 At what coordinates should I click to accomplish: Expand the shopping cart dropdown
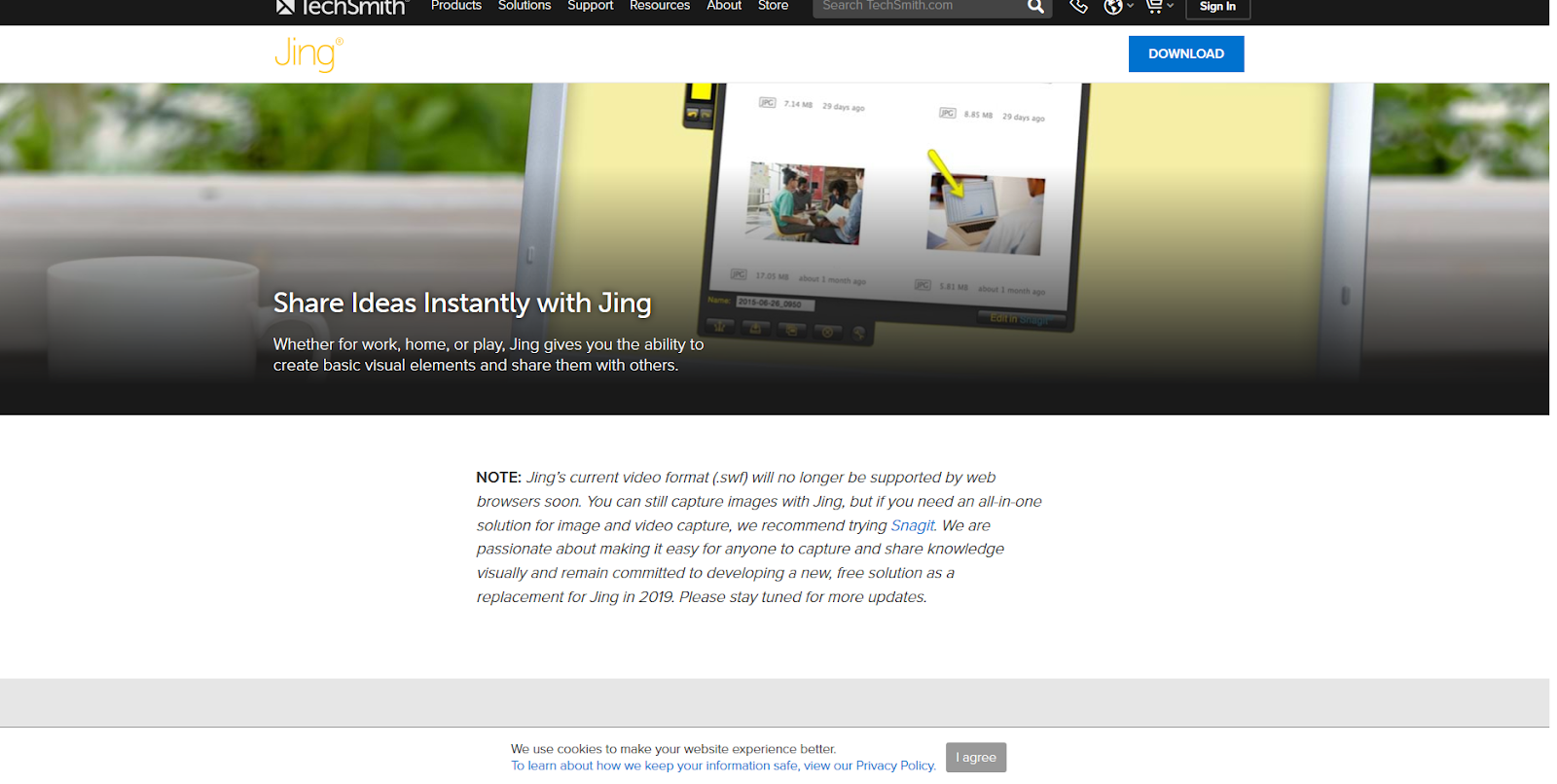coord(1159,7)
